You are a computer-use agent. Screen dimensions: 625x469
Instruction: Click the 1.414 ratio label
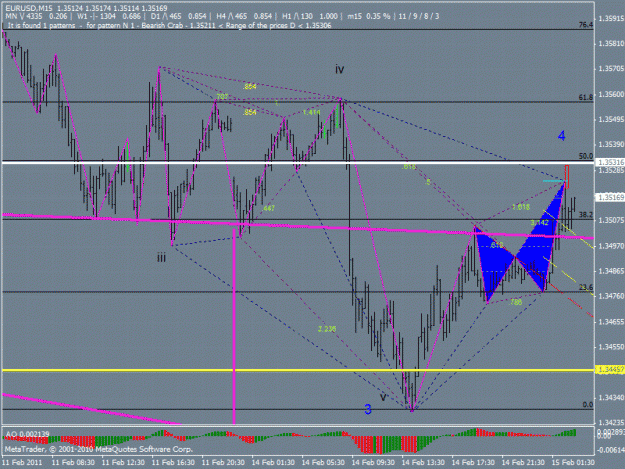coord(311,112)
